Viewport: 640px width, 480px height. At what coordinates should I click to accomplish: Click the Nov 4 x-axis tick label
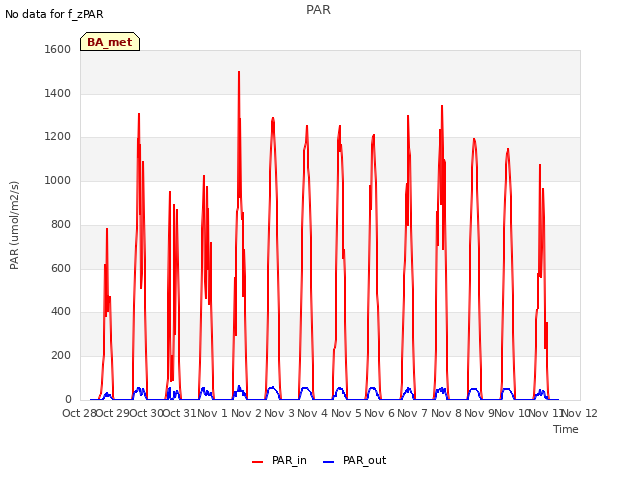312,413
